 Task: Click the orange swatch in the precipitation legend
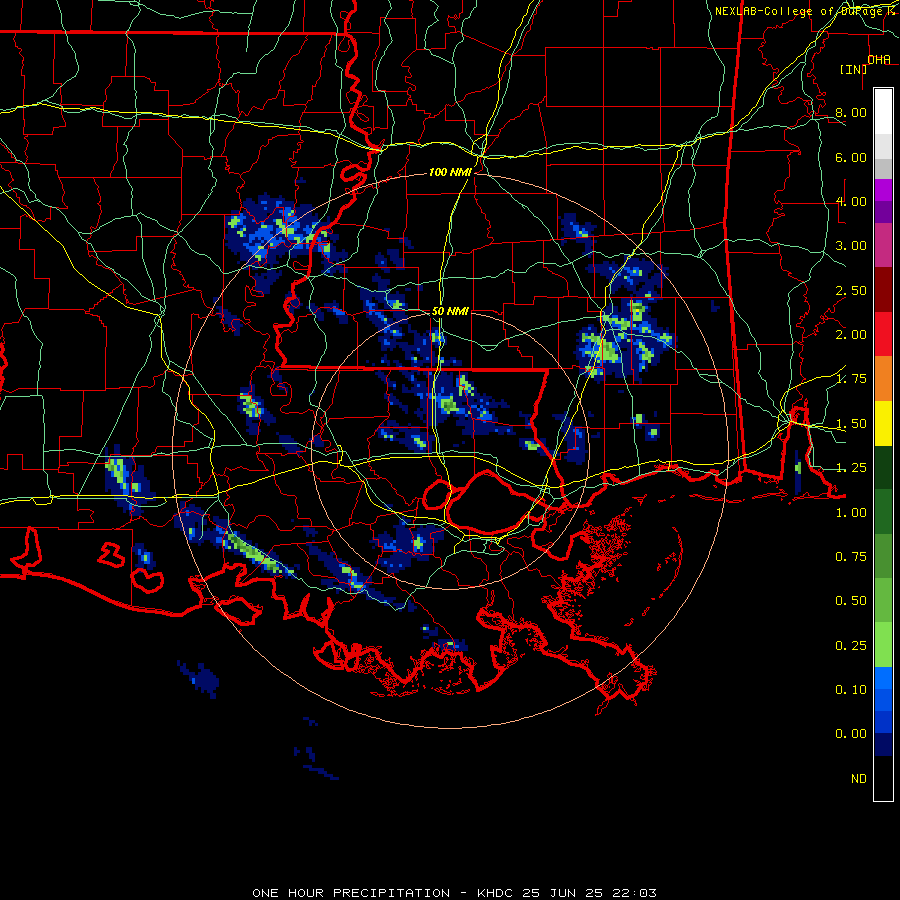(x=883, y=378)
